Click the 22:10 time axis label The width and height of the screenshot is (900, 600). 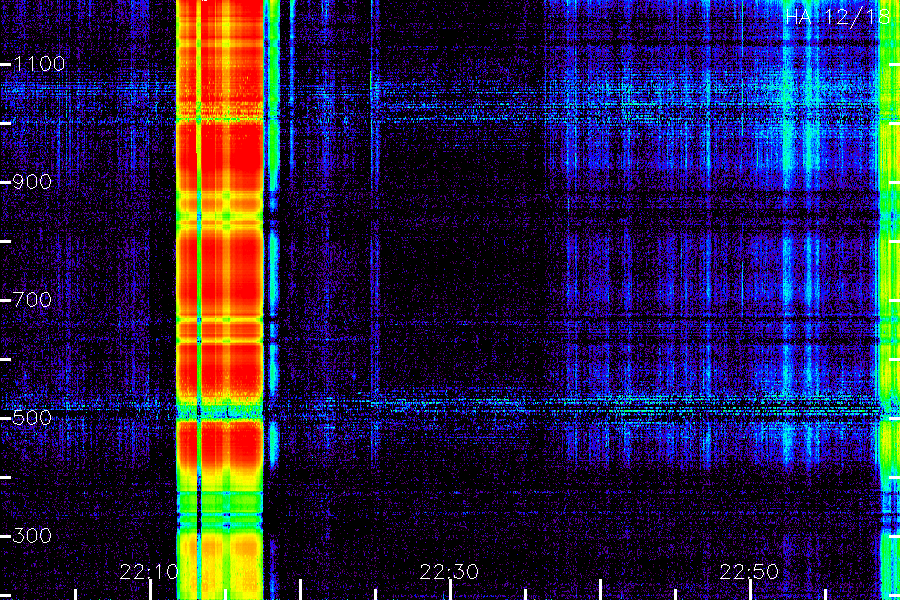pos(149,572)
